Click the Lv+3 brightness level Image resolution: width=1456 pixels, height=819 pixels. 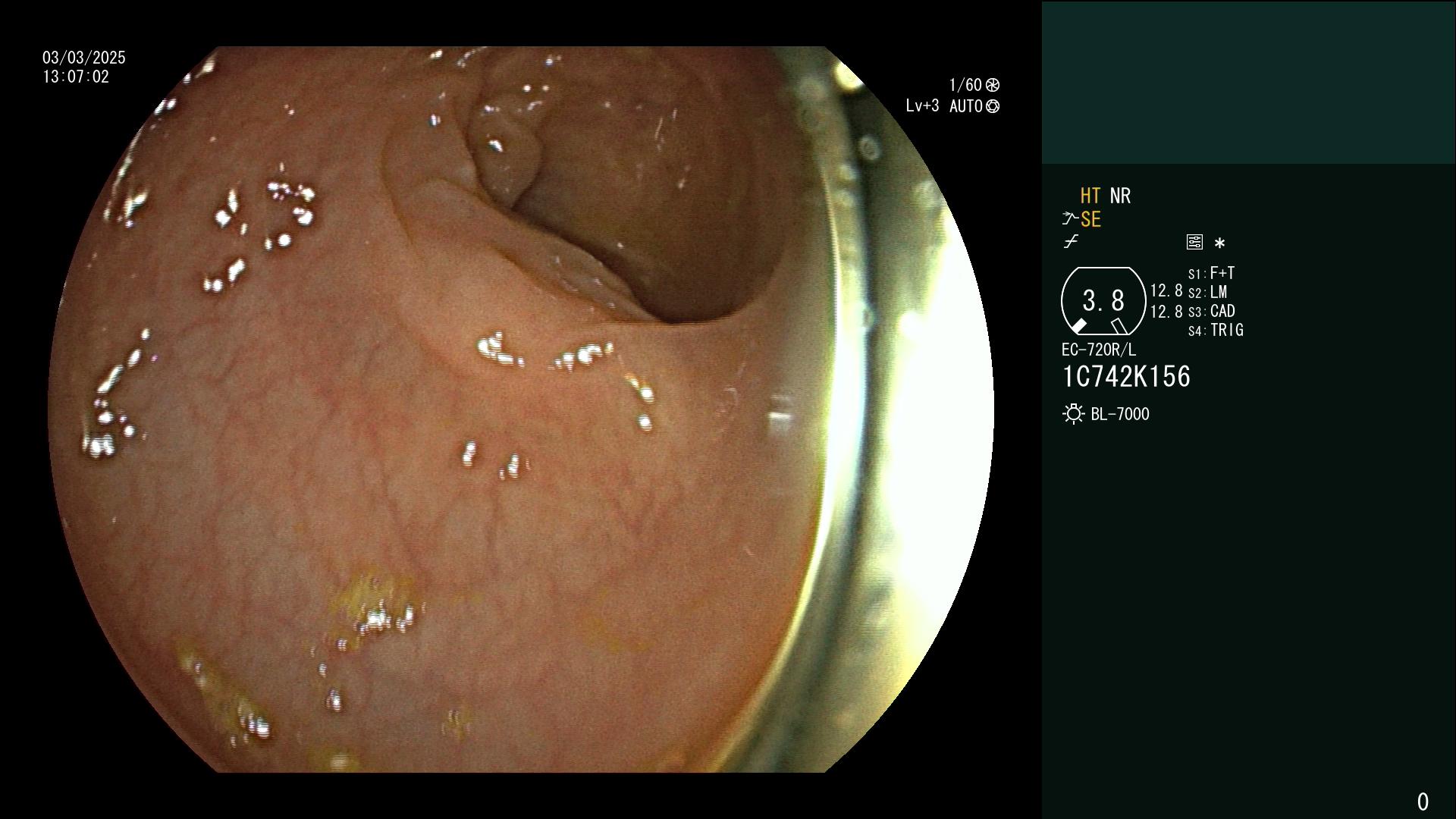pyautogui.click(x=922, y=106)
